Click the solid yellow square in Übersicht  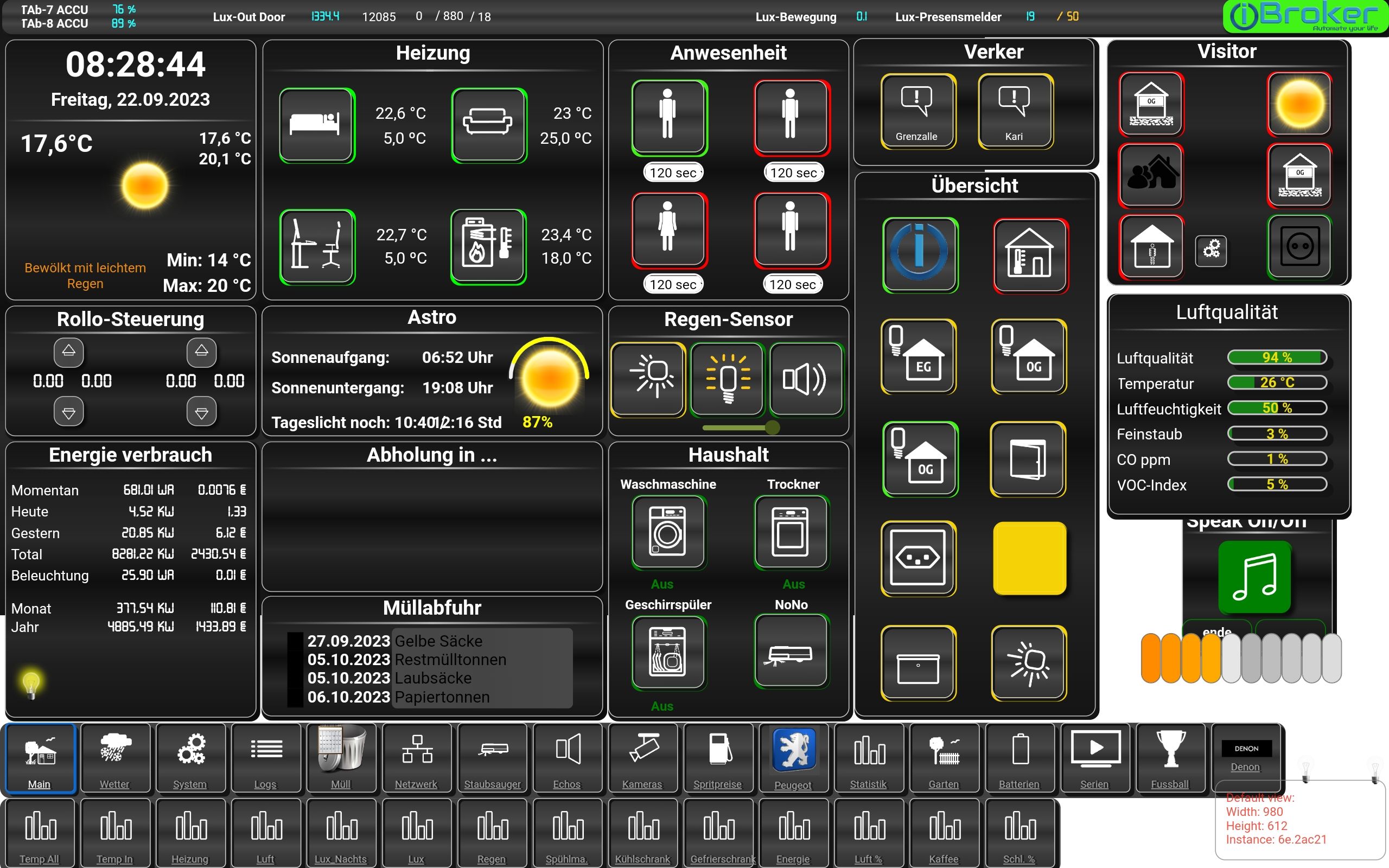coord(1030,558)
